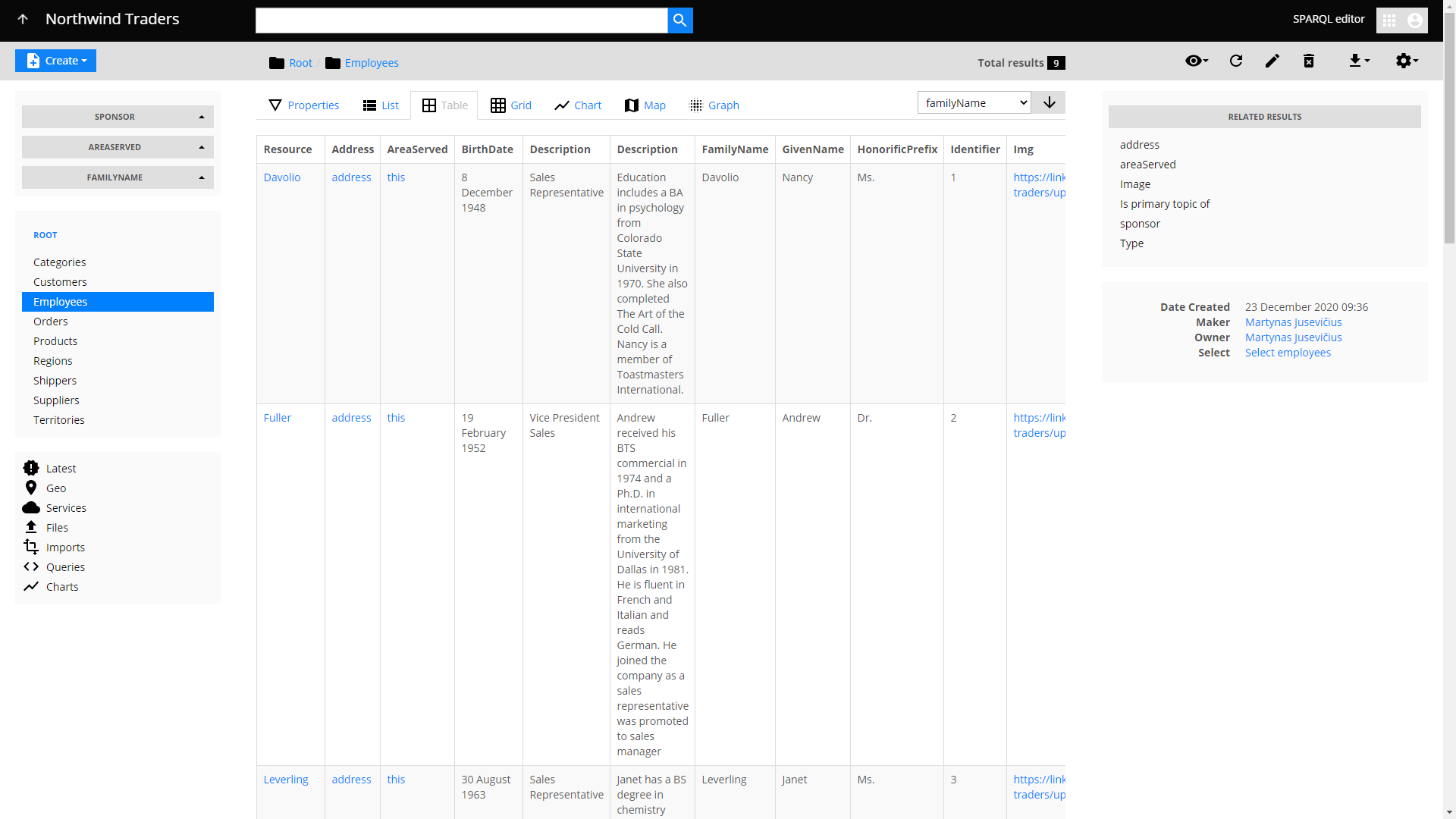Open the user account icon
The image size is (1456, 819).
click(x=1415, y=20)
